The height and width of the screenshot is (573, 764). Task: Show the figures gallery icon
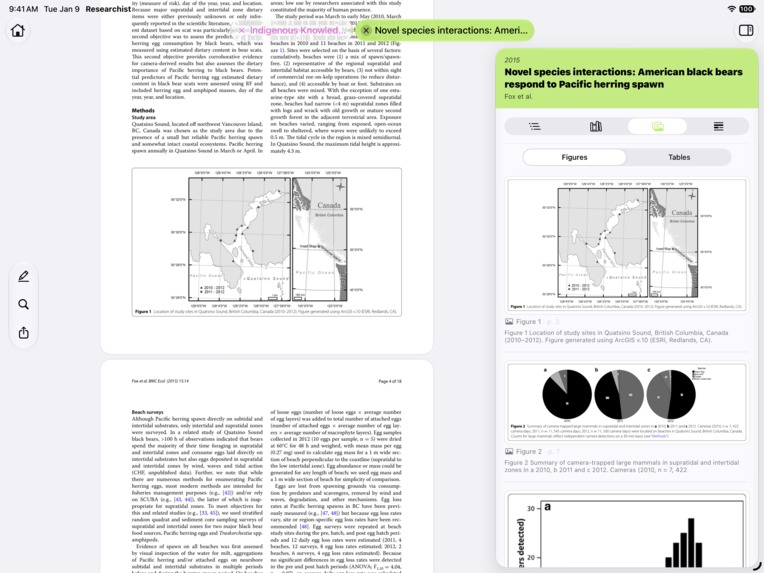657,127
